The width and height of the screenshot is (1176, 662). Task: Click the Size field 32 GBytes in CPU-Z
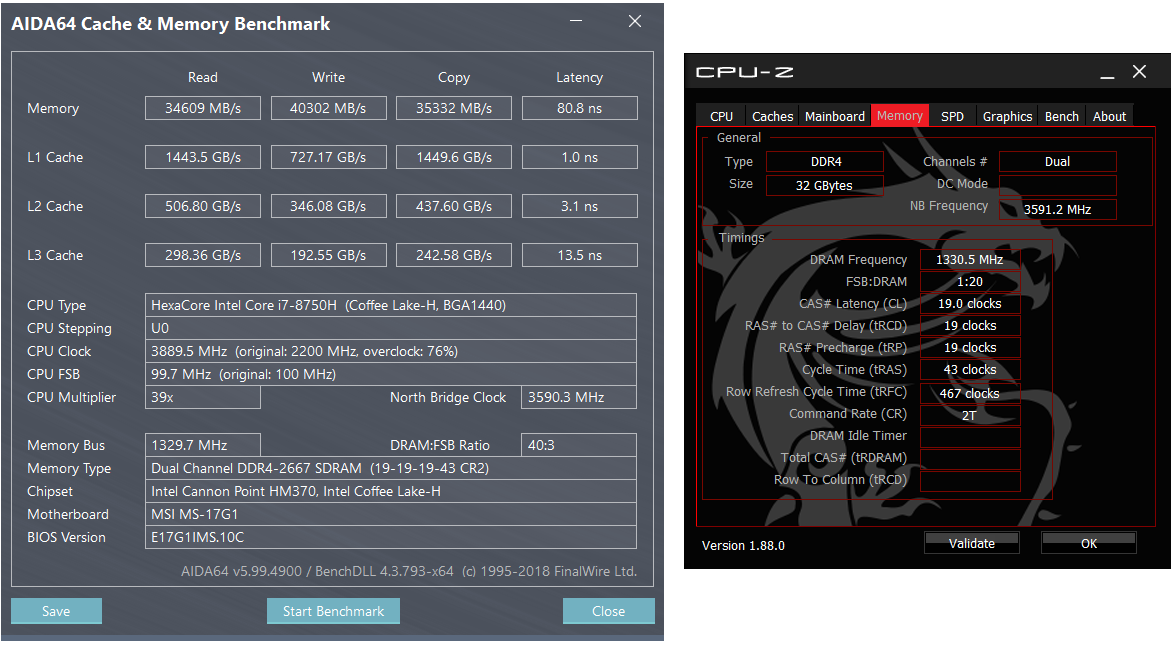click(825, 185)
